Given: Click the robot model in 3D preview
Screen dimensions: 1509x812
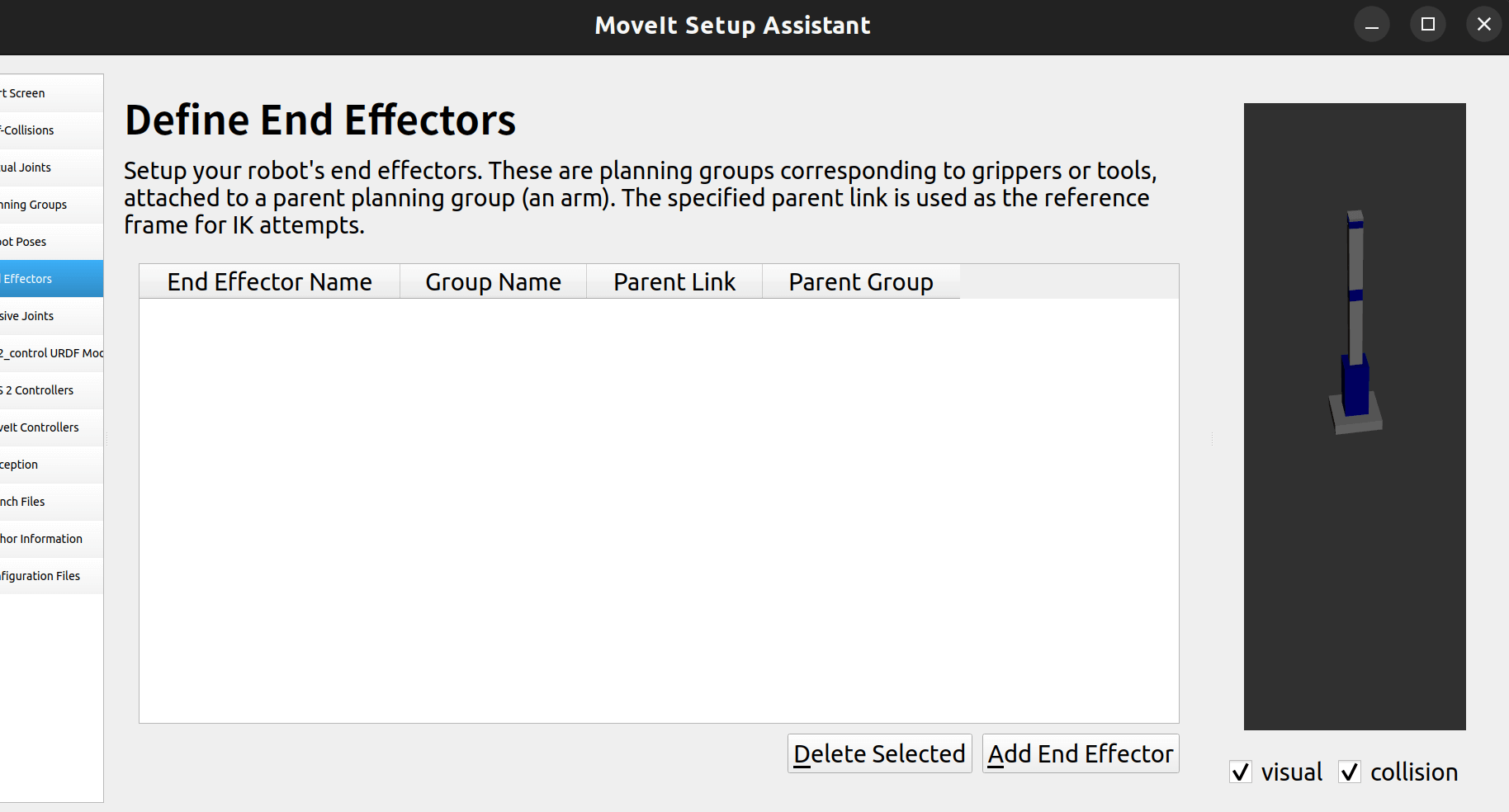Looking at the screenshot, I should click(1355, 330).
